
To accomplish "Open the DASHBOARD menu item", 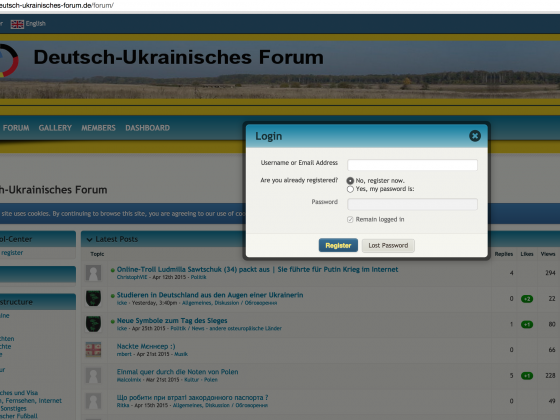I will point(148,128).
